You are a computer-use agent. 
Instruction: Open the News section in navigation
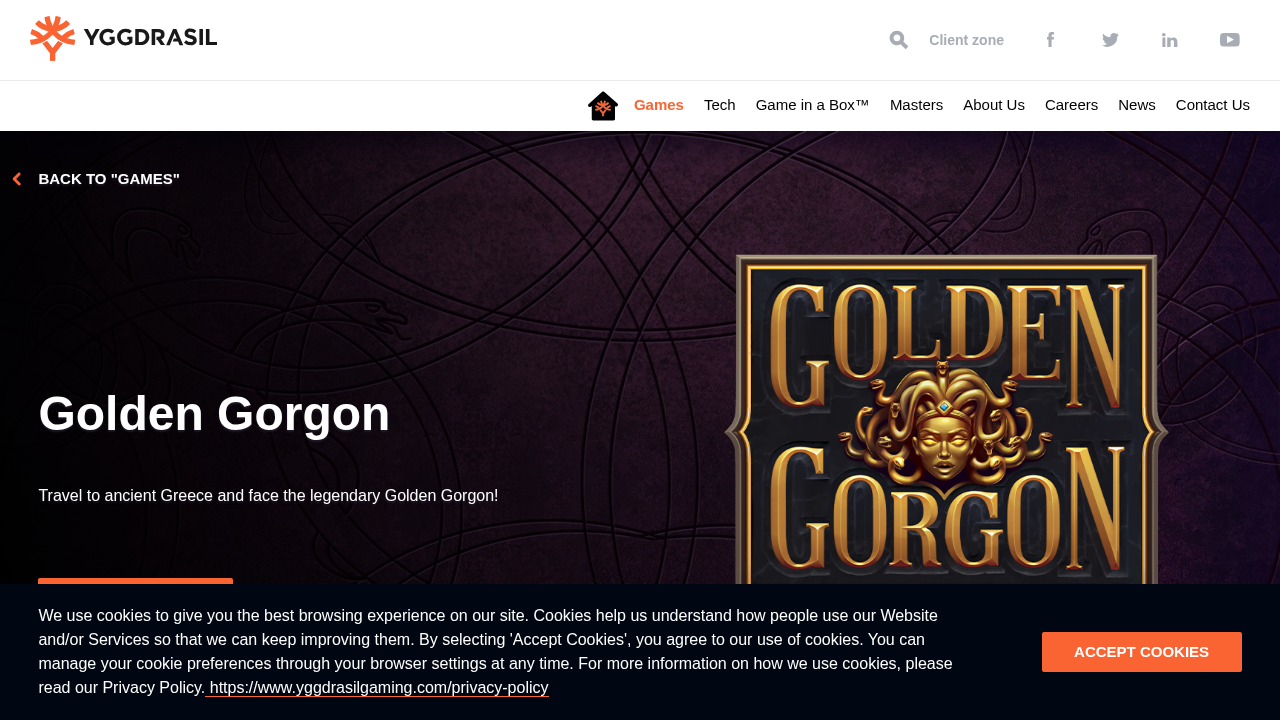point(1137,103)
